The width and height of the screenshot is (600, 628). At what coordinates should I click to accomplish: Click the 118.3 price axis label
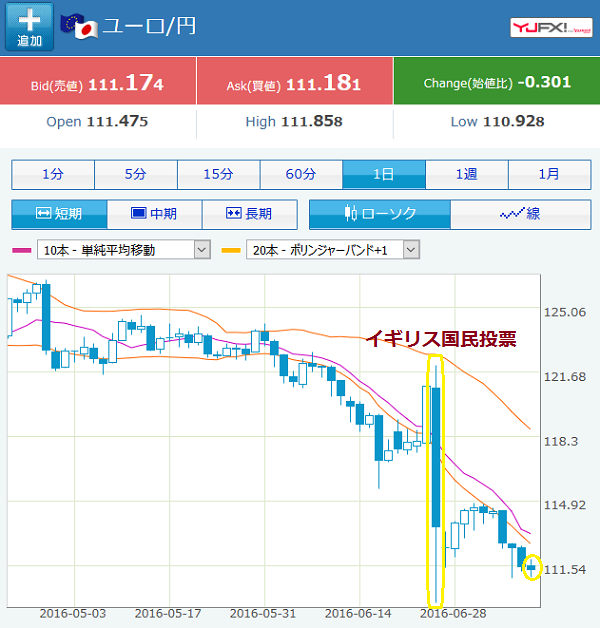click(561, 442)
